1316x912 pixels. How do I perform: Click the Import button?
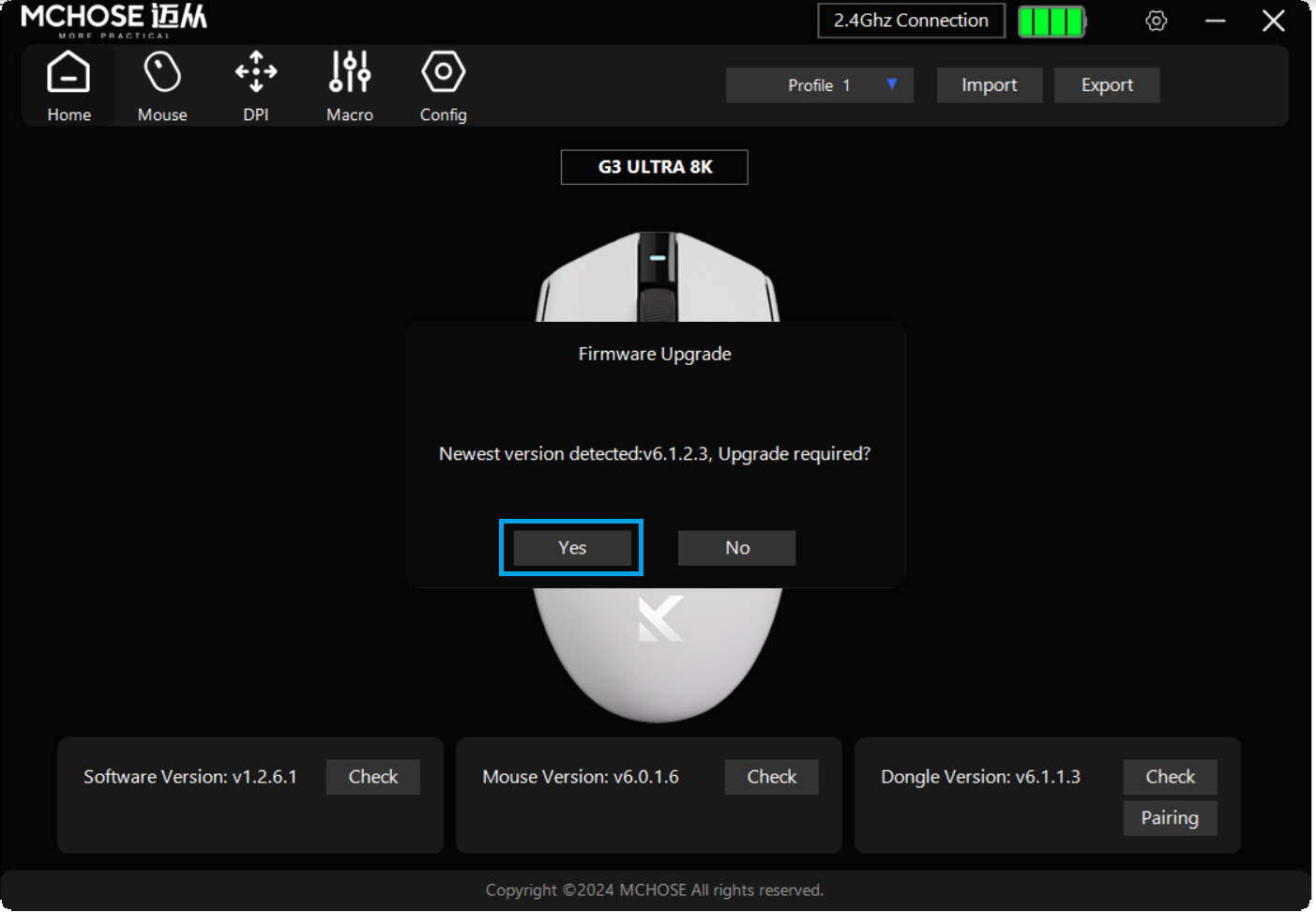point(990,85)
